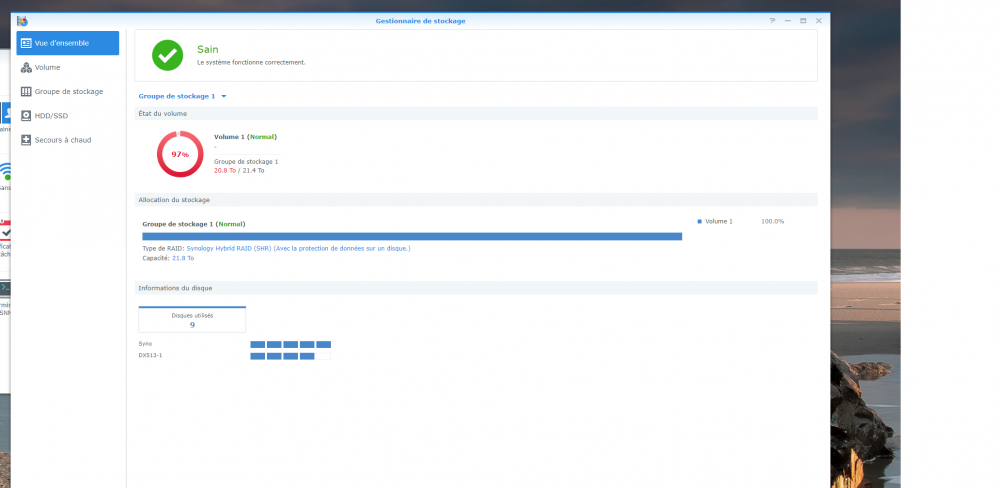1000x488 pixels.
Task: Select the fourth disk block in Syno row
Action: coord(307,344)
